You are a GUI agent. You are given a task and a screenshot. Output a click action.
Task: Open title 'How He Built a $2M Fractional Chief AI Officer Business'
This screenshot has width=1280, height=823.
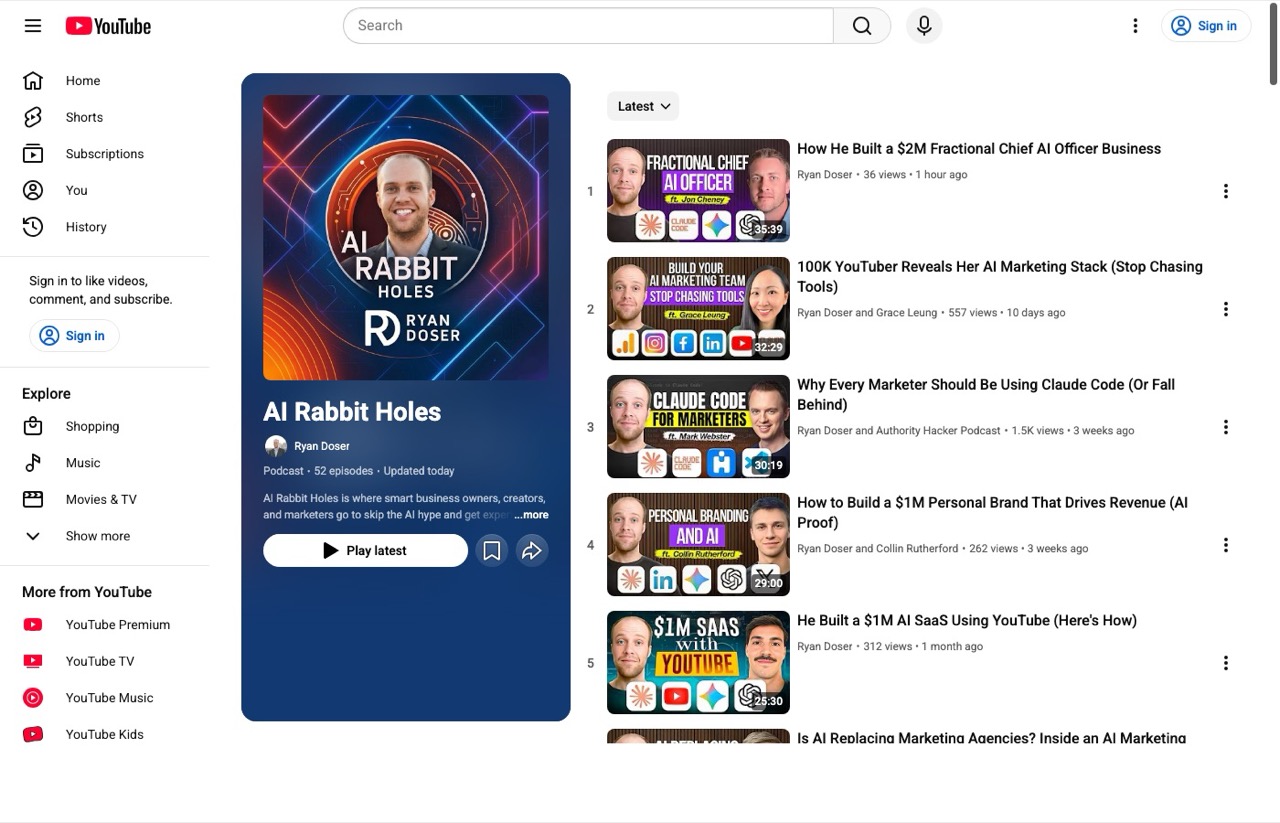point(979,148)
